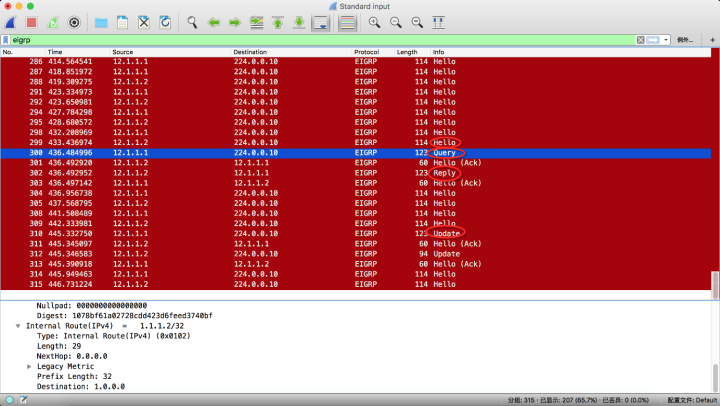Screen dimensions: 720x406
Task: Select the Prefix Length: 32 line
Action: pyautogui.click(x=74, y=376)
